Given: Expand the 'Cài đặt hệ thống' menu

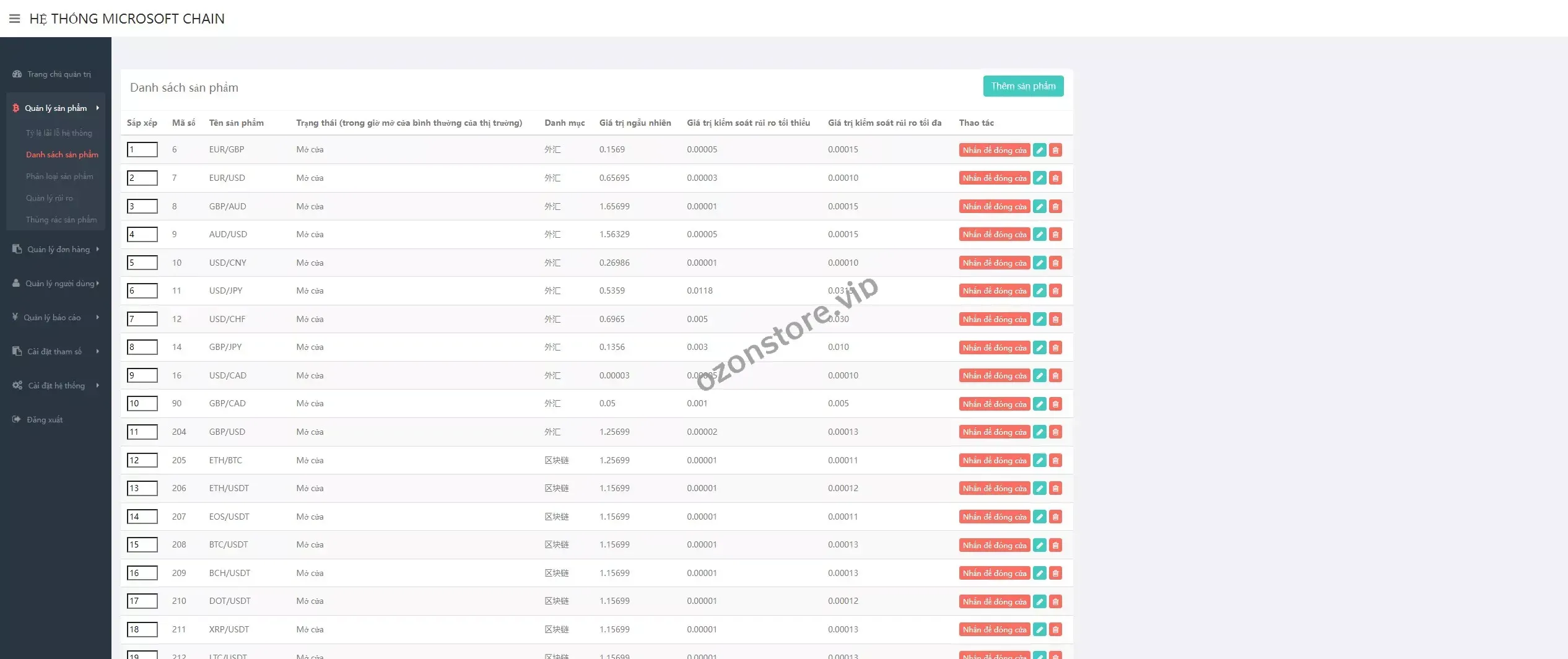Looking at the screenshot, I should point(56,385).
